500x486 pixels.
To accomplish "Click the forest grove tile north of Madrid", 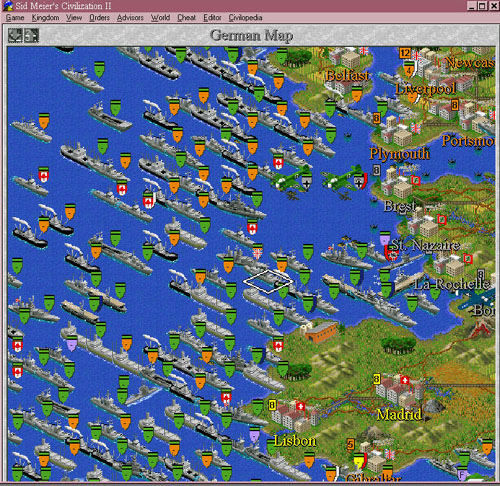I will point(398,345).
